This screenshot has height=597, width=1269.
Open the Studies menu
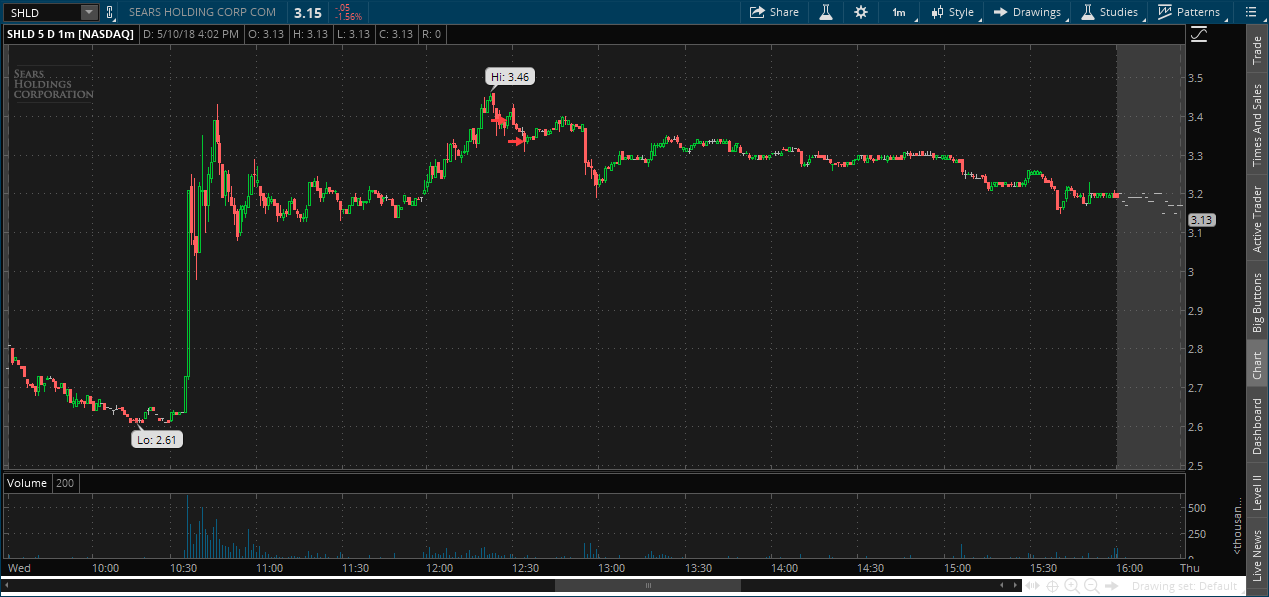[1109, 12]
